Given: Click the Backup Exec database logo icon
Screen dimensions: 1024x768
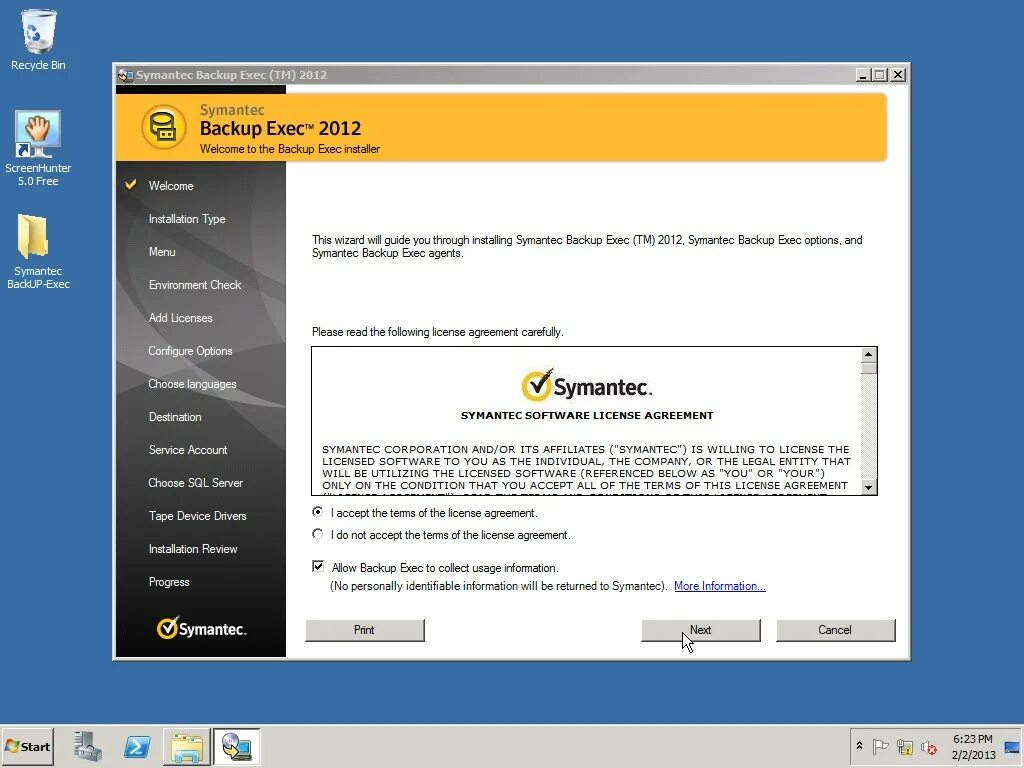Looking at the screenshot, I should 163,127.
